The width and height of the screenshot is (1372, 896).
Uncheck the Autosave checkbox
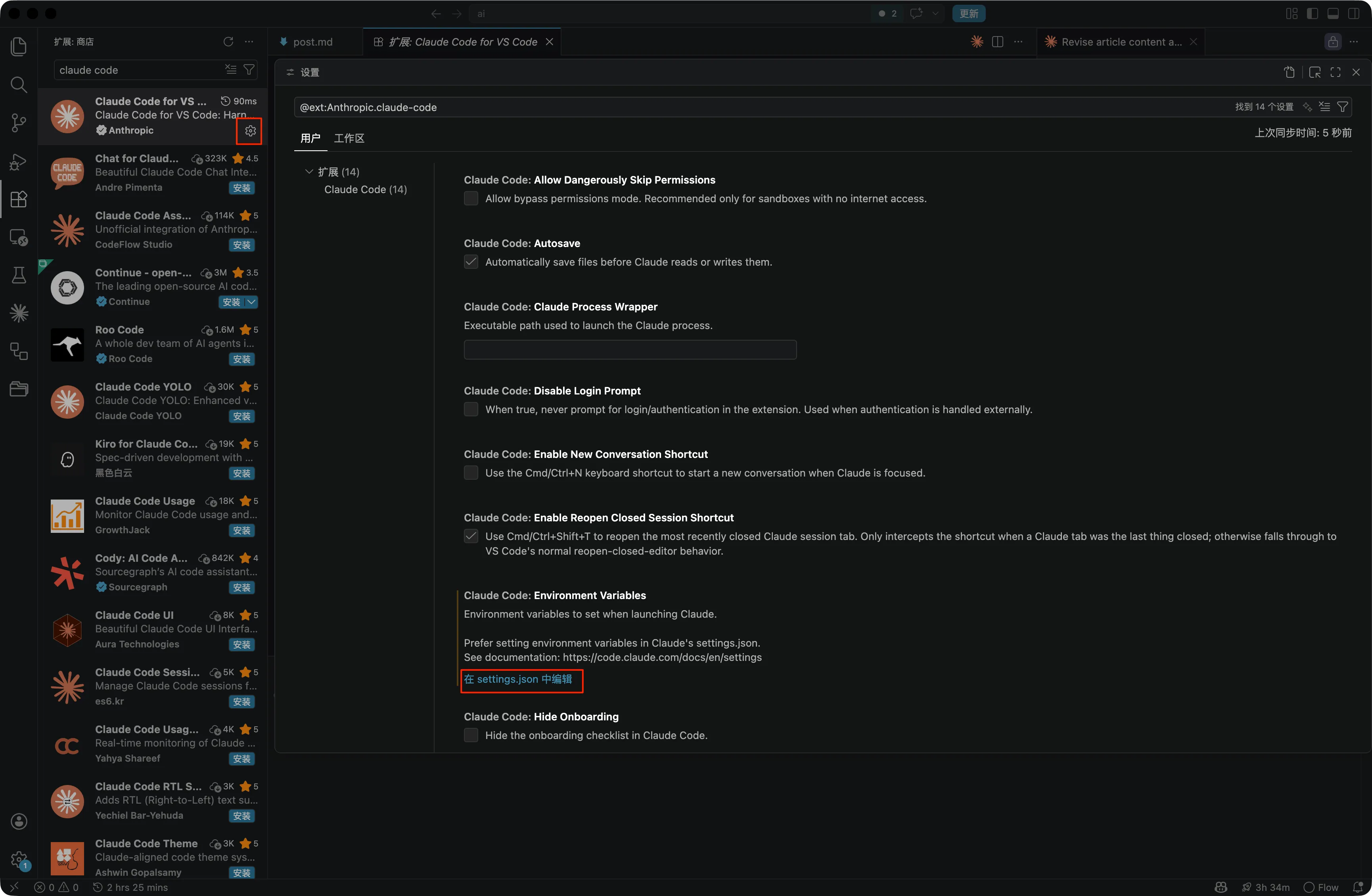coord(471,262)
